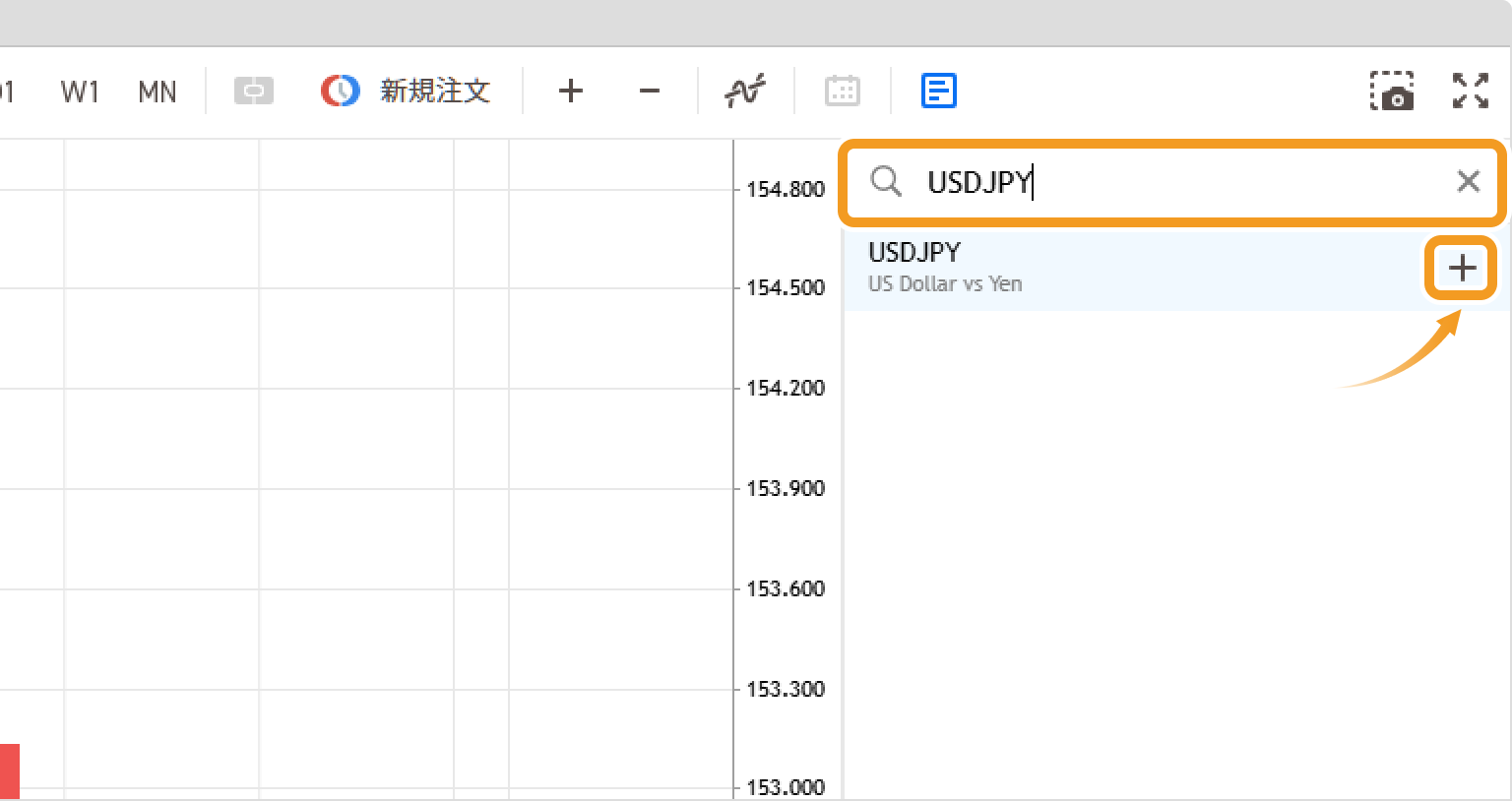Image resolution: width=1512 pixels, height=801 pixels.
Task: Open the 新規注文 new order button
Action: [x=407, y=92]
